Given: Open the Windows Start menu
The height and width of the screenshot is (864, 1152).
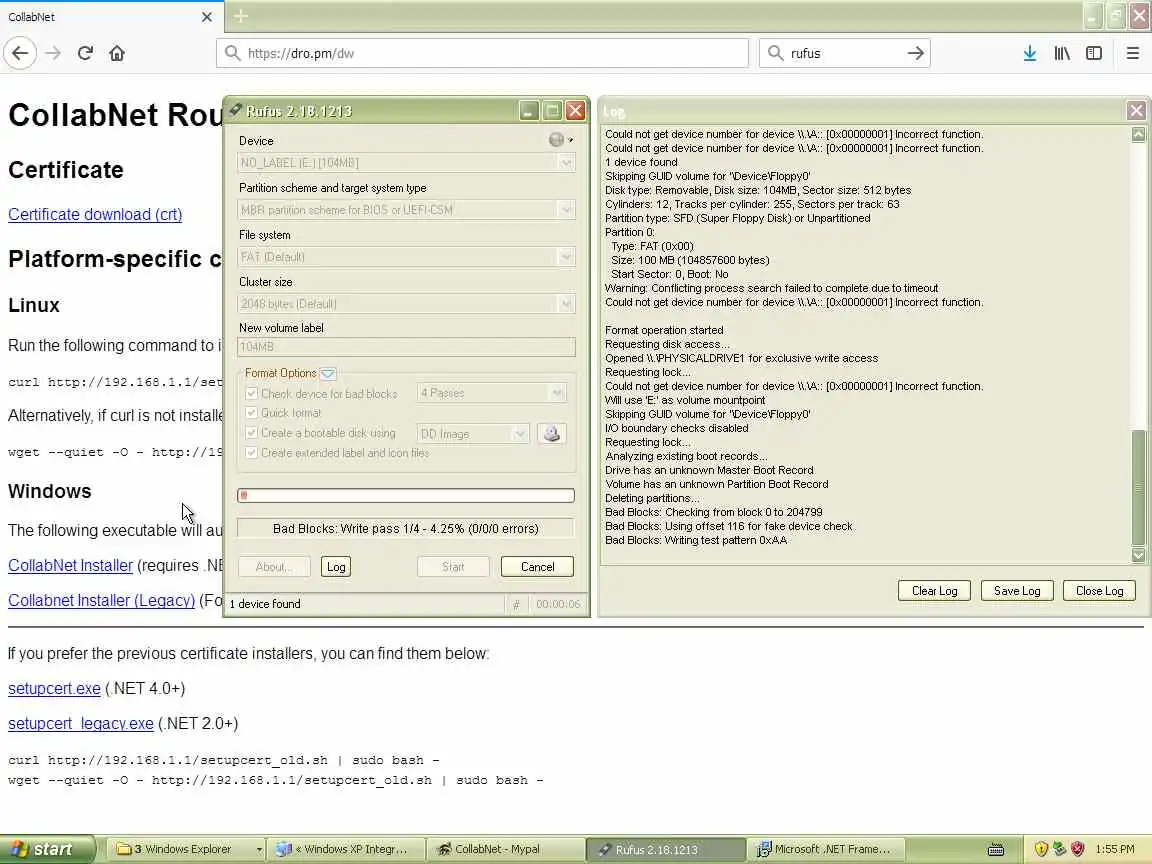Looking at the screenshot, I should click(x=46, y=849).
